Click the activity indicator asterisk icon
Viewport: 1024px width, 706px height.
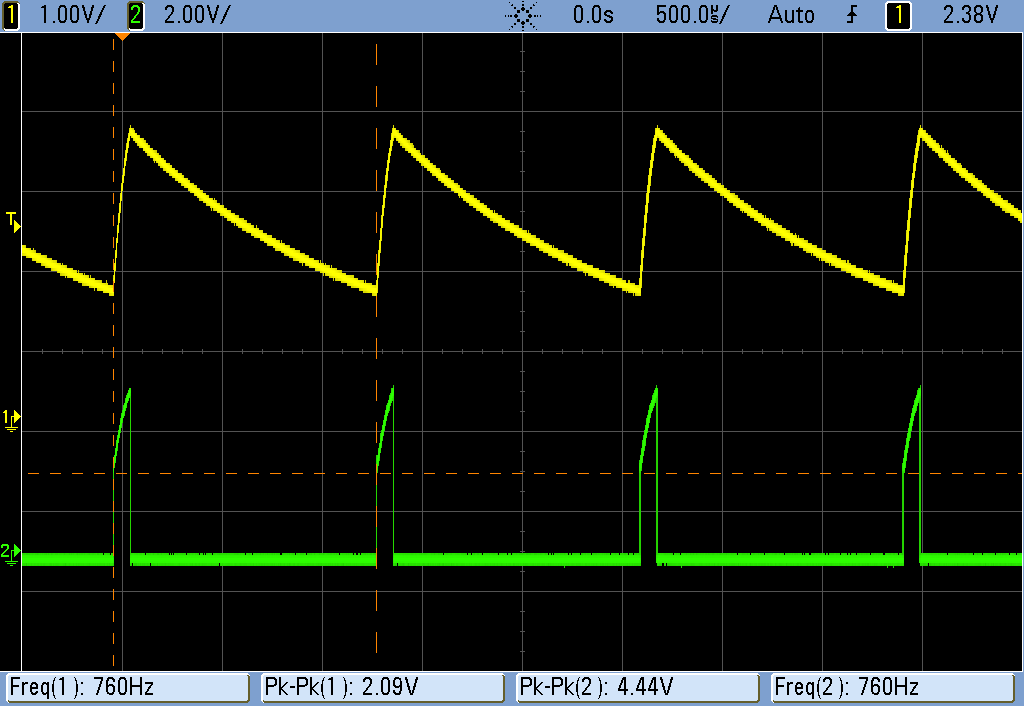(522, 15)
